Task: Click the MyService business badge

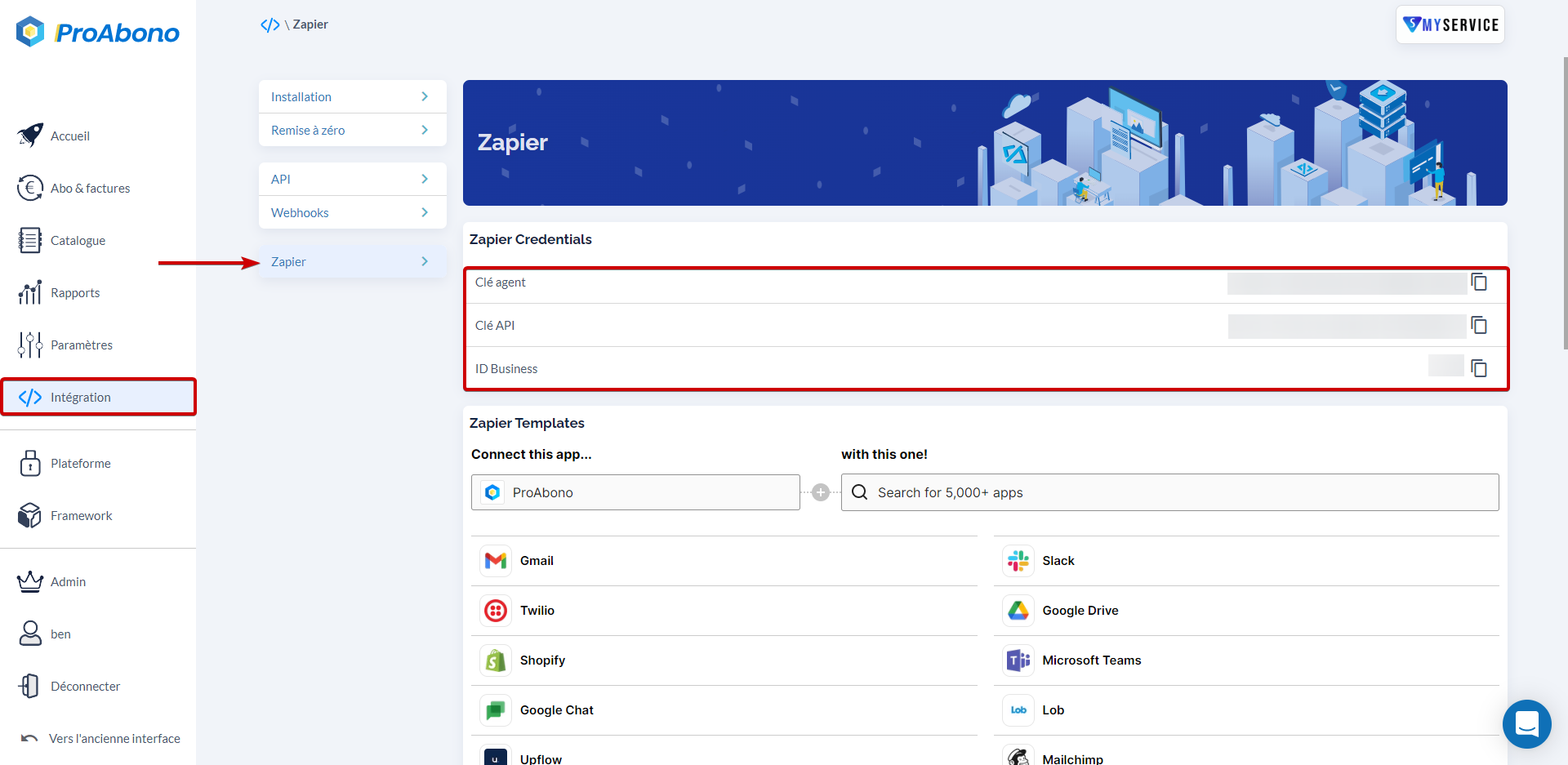Action: point(1450,24)
